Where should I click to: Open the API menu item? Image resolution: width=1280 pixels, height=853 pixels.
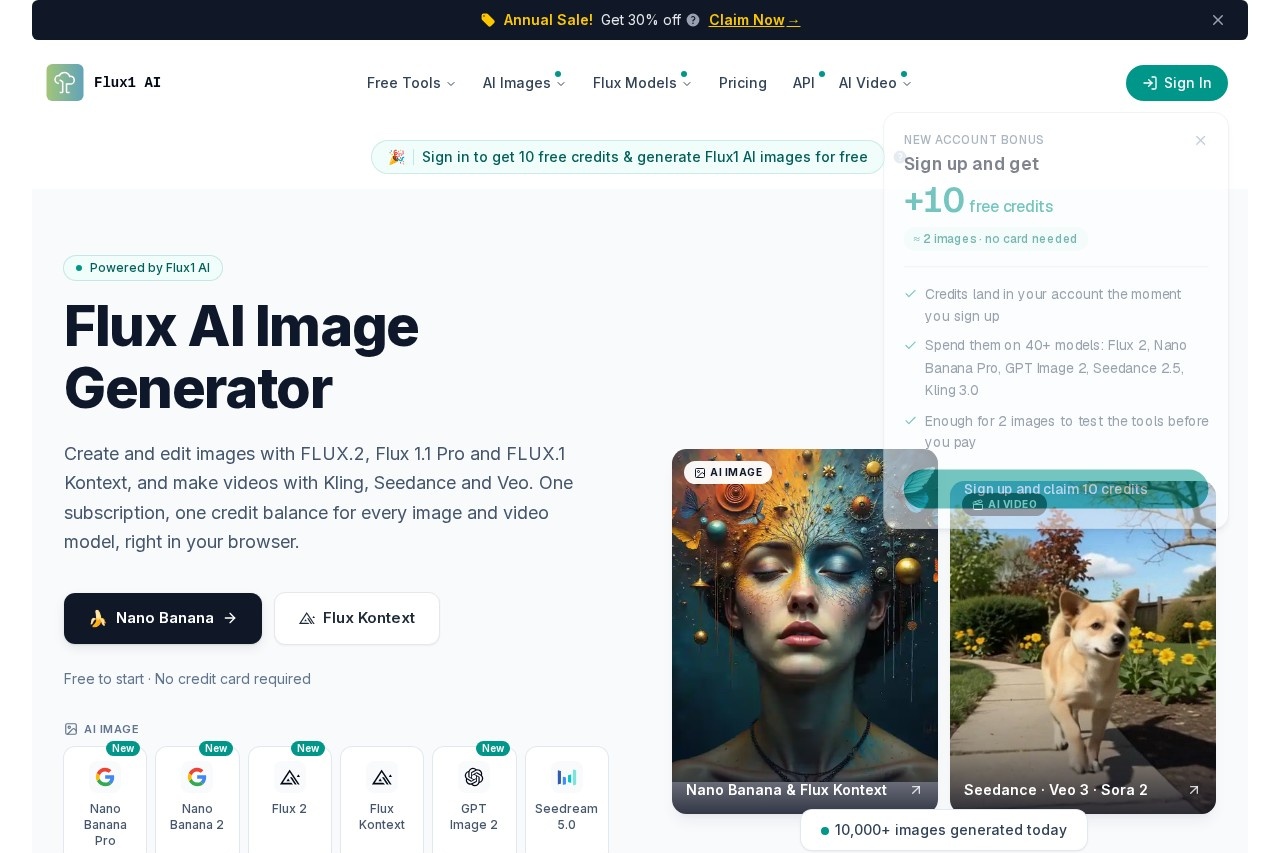(804, 83)
